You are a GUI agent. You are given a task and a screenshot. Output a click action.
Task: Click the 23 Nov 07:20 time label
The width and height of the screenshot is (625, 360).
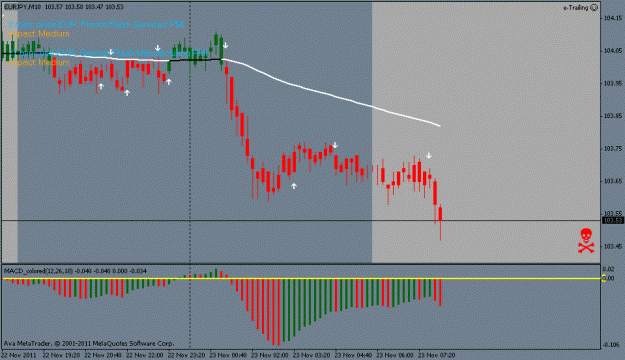pyautogui.click(x=436, y=355)
